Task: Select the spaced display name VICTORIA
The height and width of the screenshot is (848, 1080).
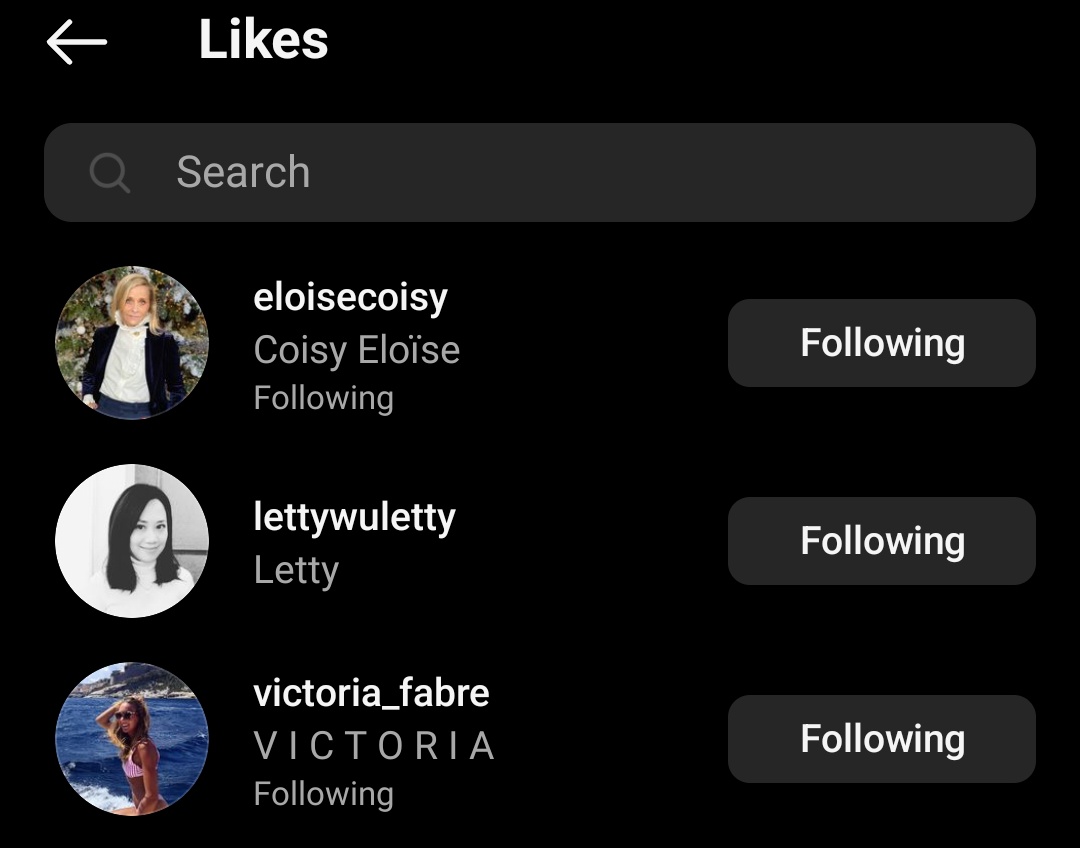Action: click(x=374, y=746)
